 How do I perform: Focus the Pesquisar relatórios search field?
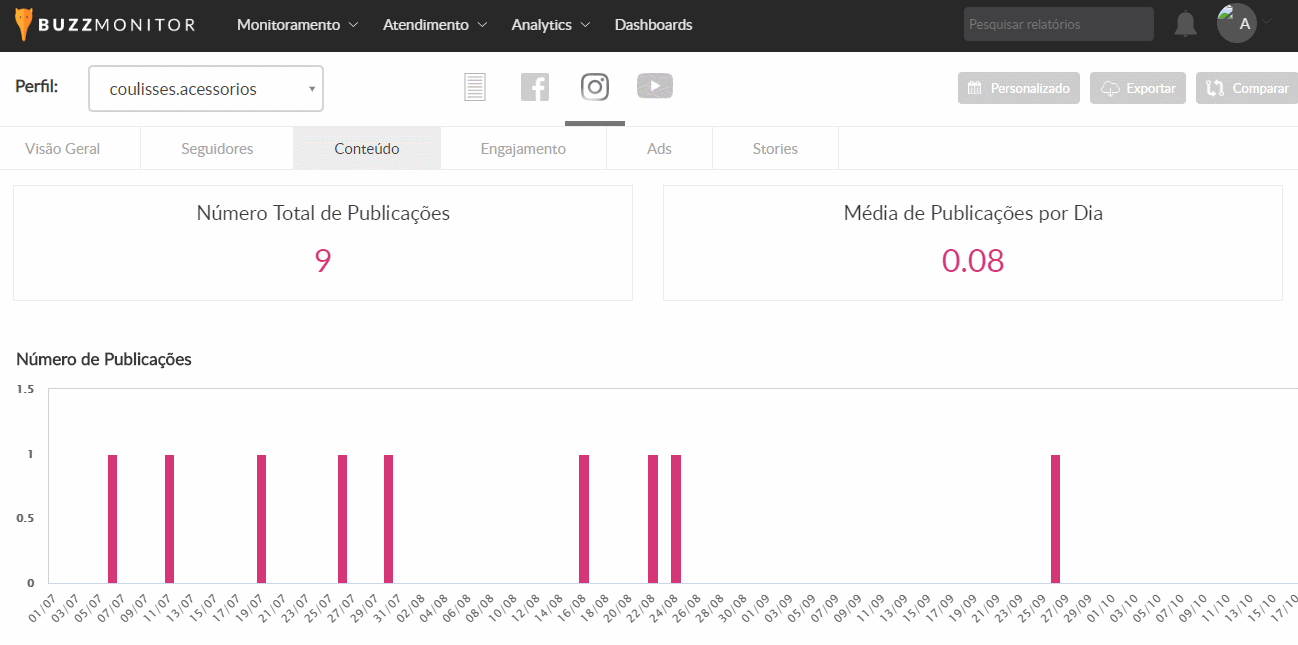click(x=1058, y=25)
